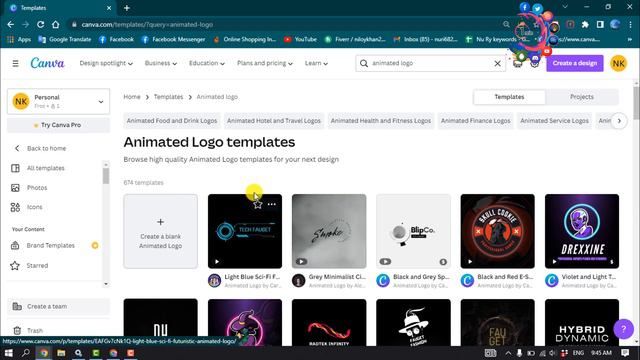This screenshot has width=640, height=360.
Task: Open Home breadcrumb link
Action: click(x=132, y=97)
